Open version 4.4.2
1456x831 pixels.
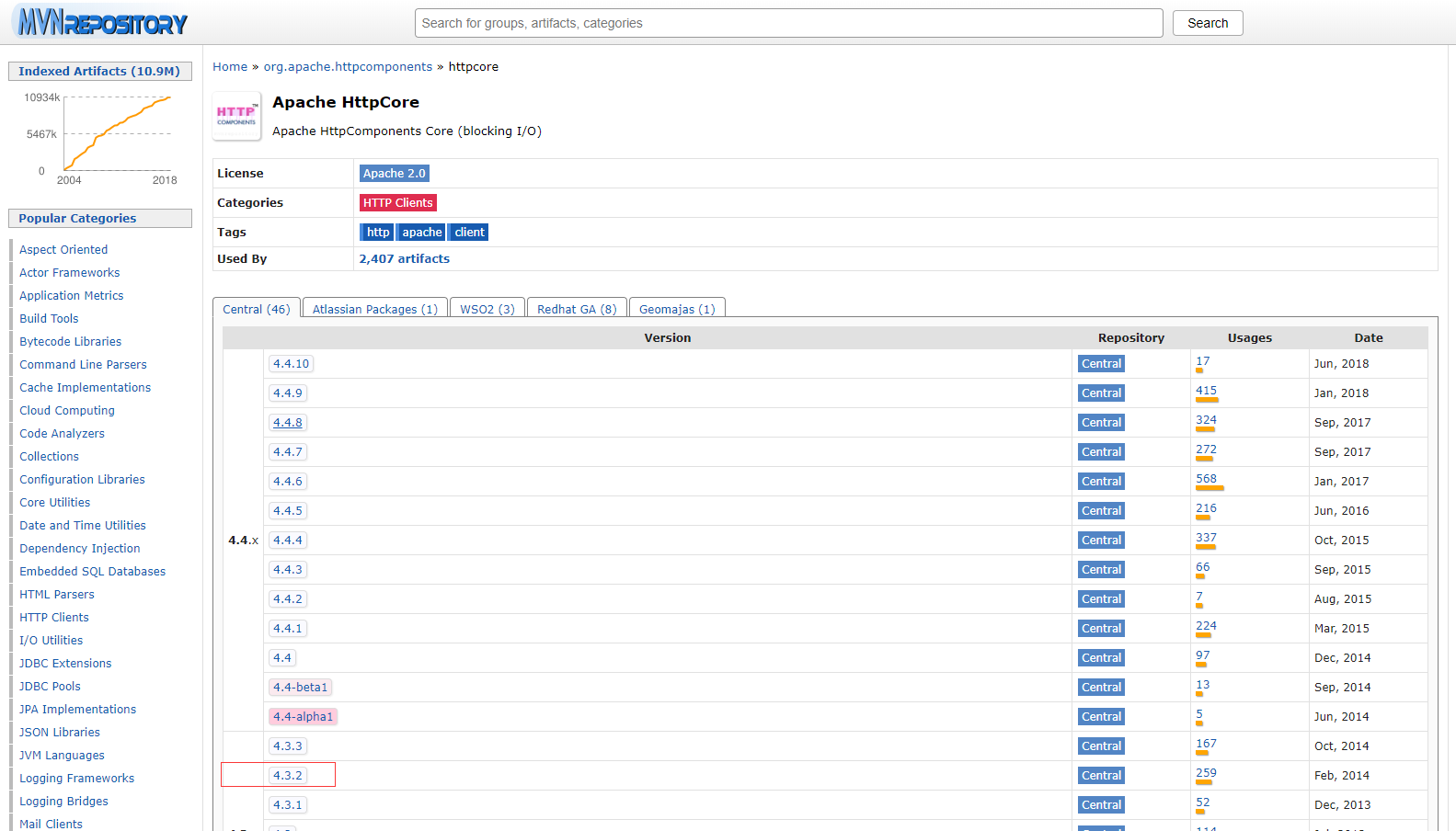[287, 599]
